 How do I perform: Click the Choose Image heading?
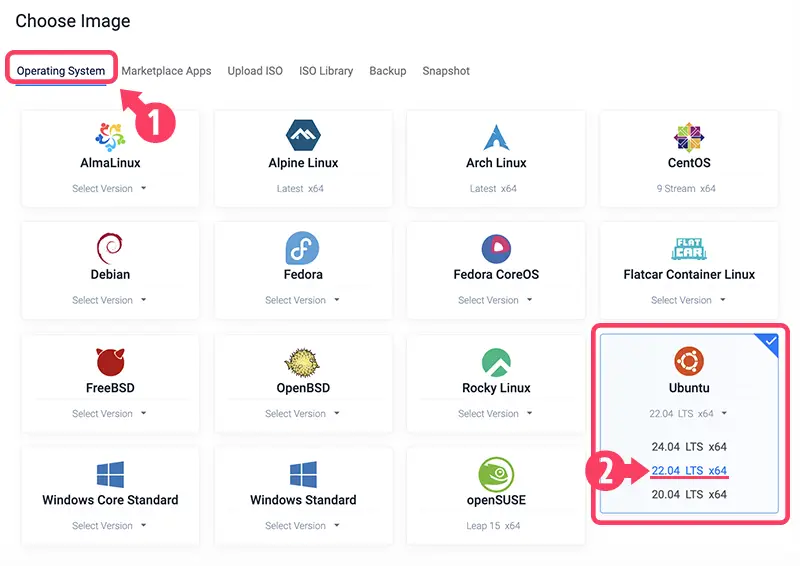[x=73, y=21]
